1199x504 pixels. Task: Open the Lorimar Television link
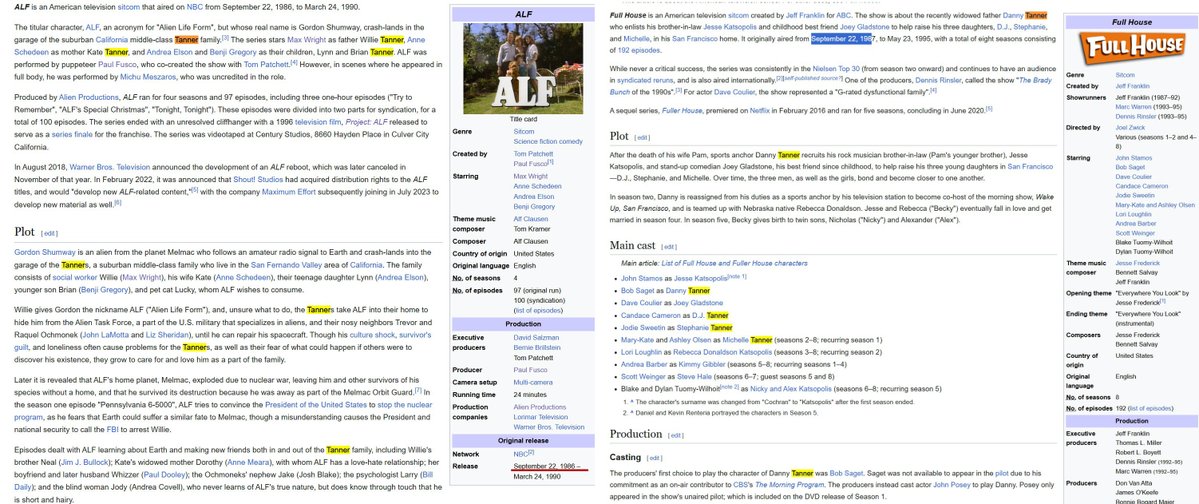click(541, 417)
